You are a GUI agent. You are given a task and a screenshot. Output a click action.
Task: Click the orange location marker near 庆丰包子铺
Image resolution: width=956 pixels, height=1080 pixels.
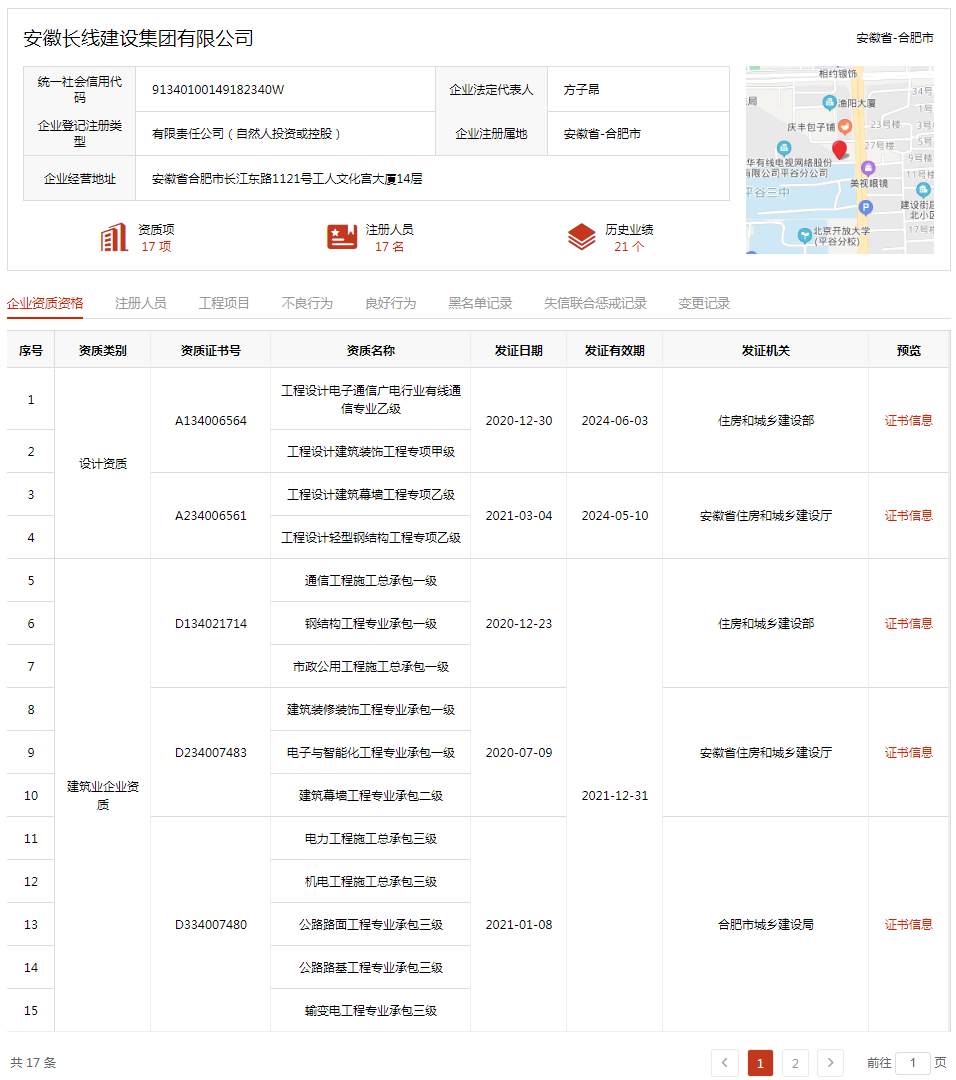[845, 127]
